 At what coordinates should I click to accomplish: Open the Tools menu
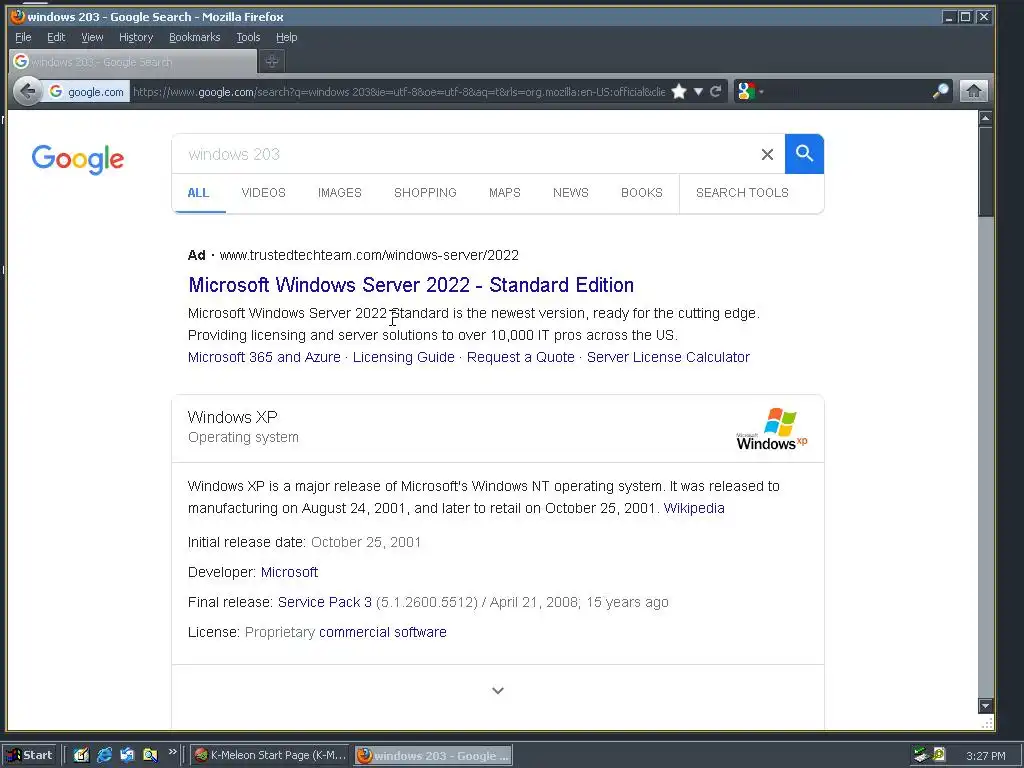[x=248, y=37]
